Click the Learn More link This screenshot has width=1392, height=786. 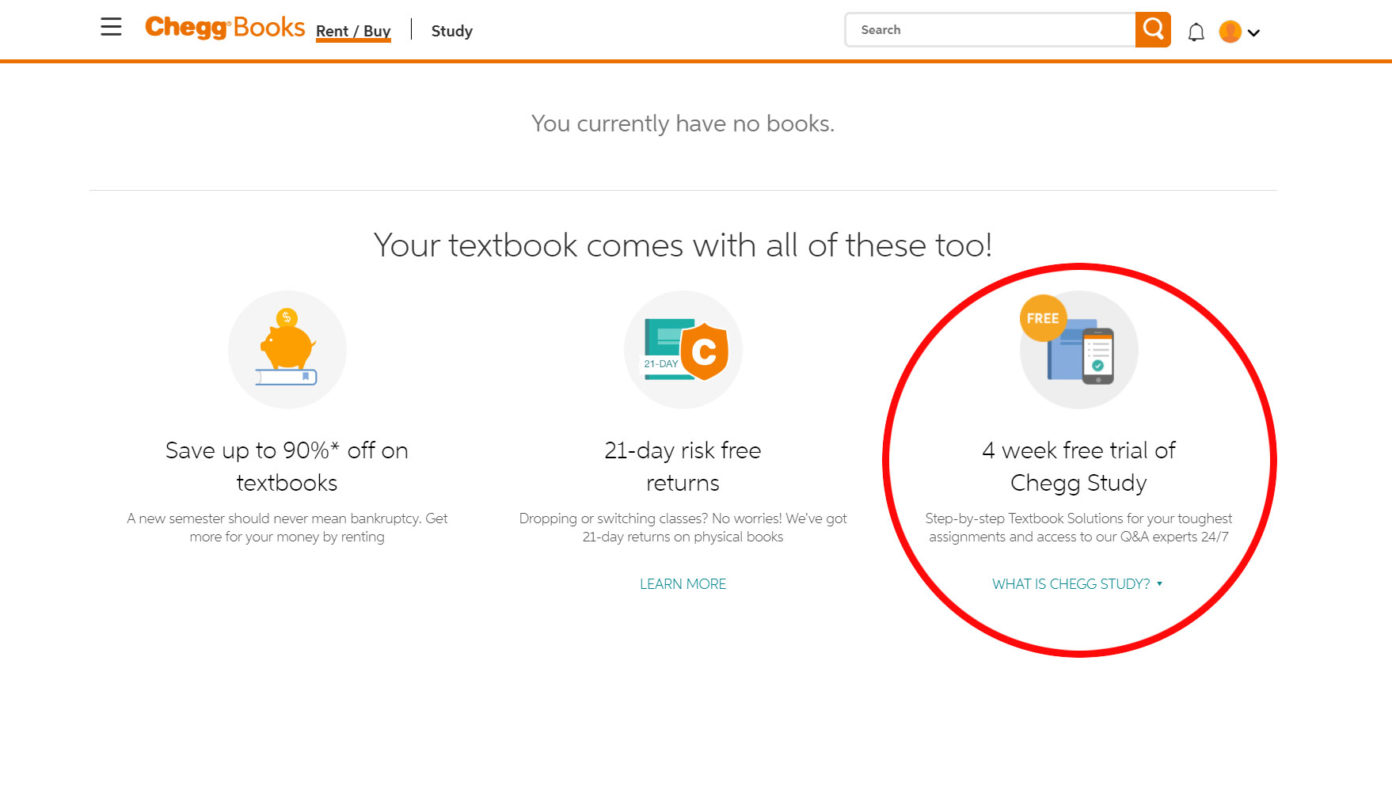pyautogui.click(x=683, y=584)
